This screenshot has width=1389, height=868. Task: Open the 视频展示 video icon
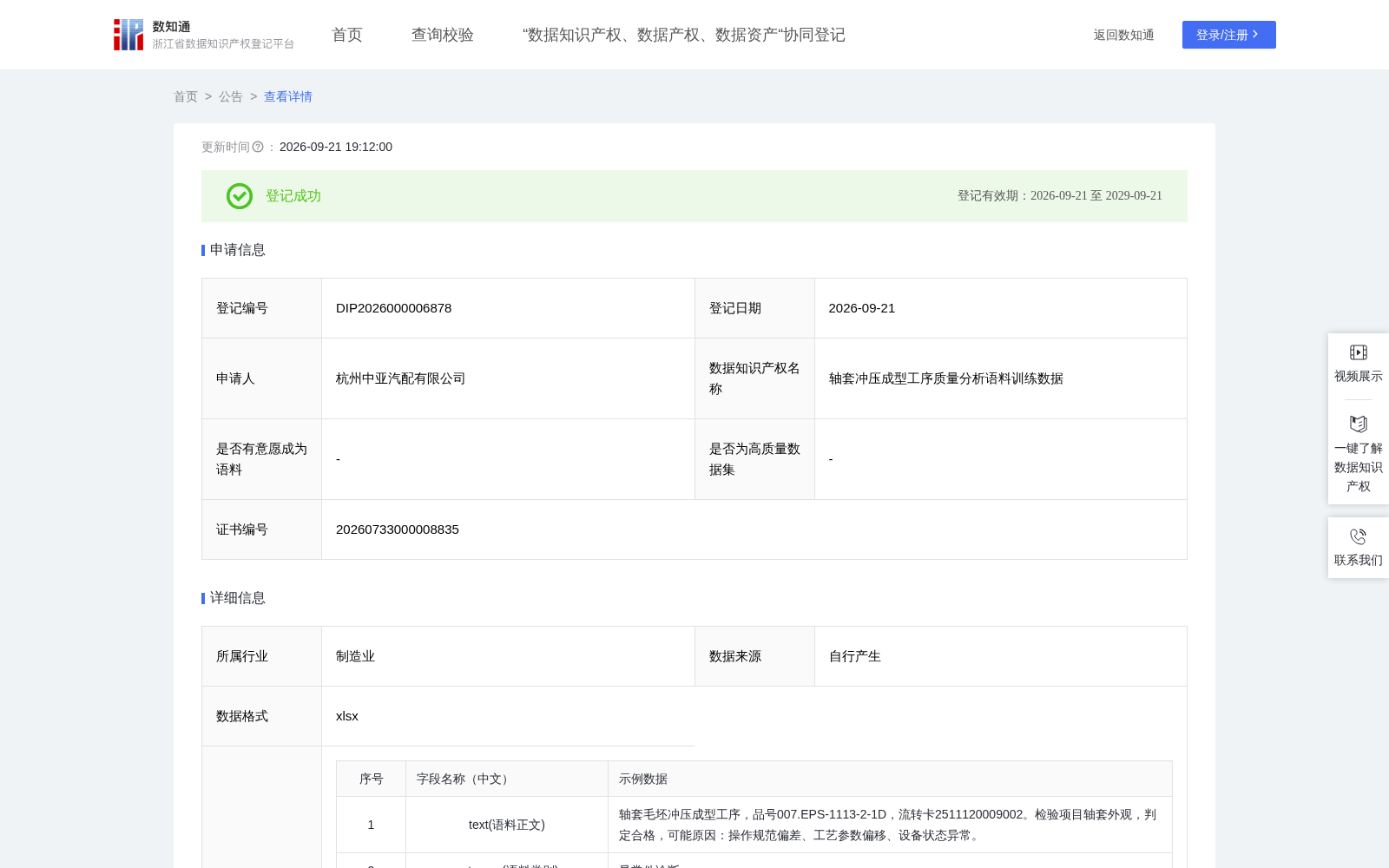[1359, 352]
